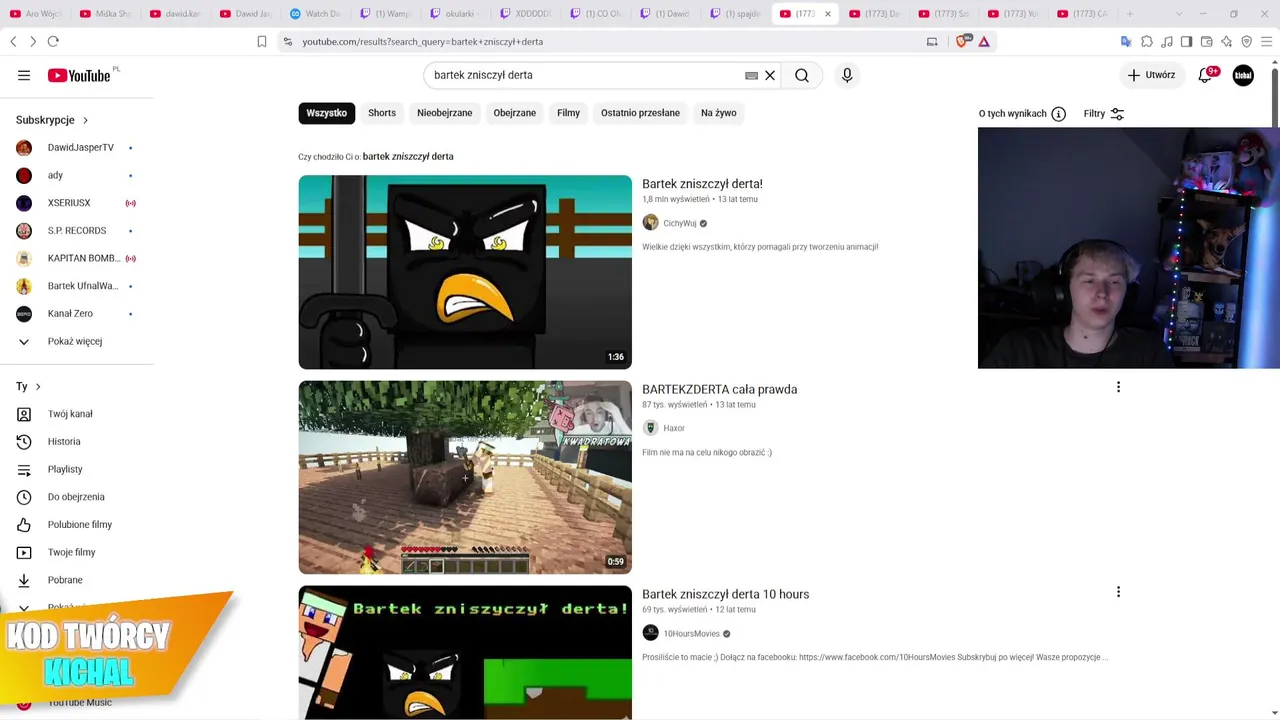Go to the YouTube home logo

coord(79,75)
